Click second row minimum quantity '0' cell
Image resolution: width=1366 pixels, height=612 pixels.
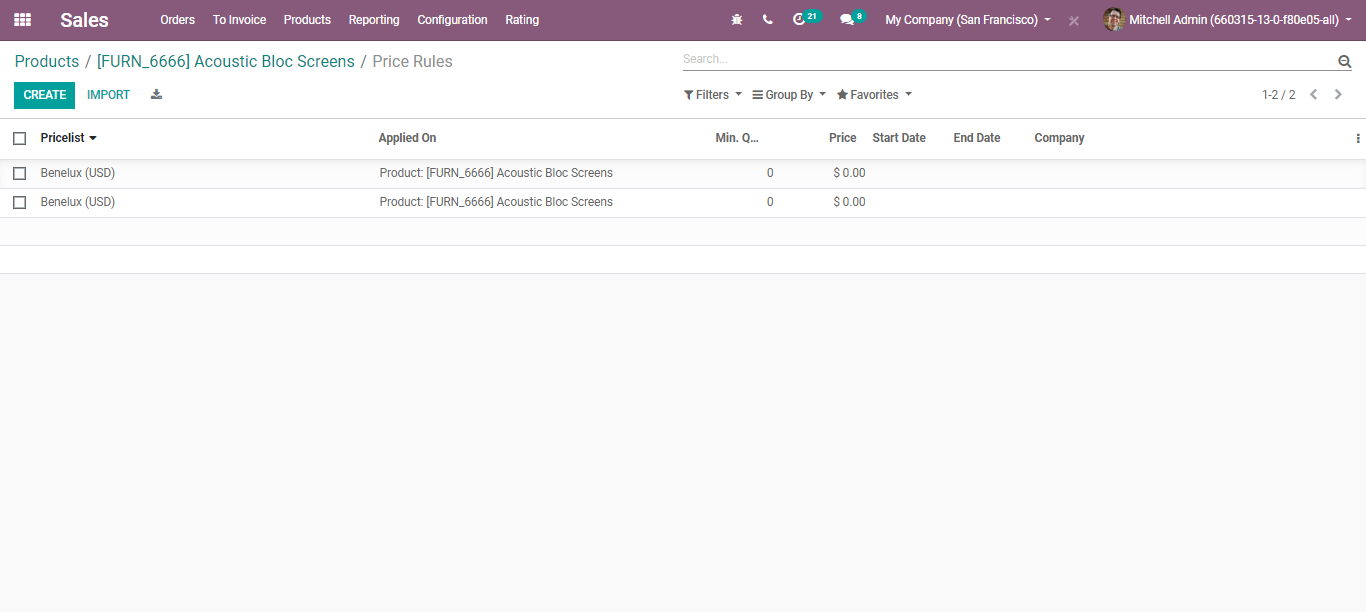click(x=770, y=202)
